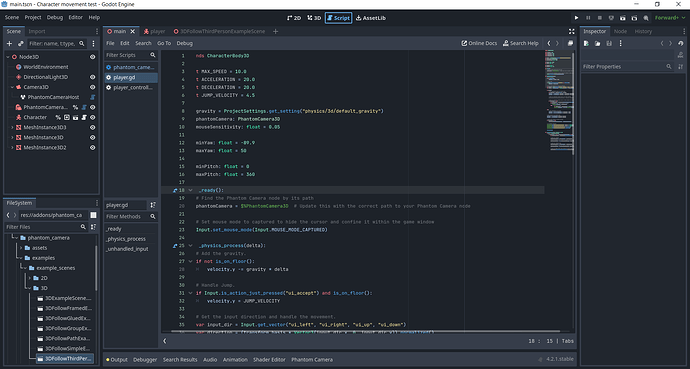Collapse the Camera3D node
The height and width of the screenshot is (369, 690).
12,87
